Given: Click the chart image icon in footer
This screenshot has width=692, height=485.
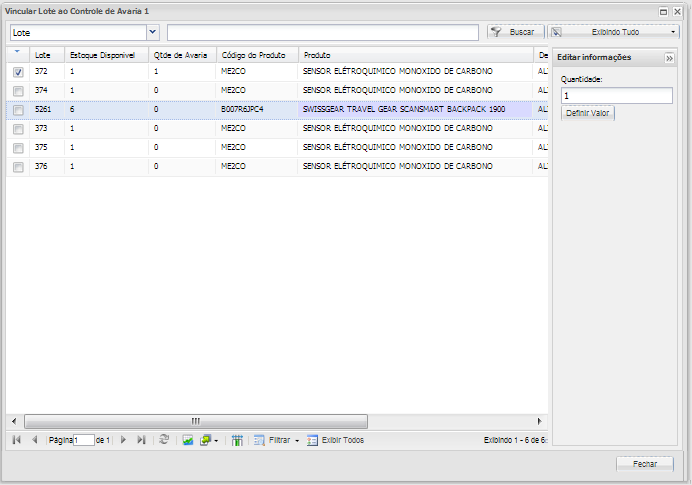Looking at the screenshot, I should pyautogui.click(x=188, y=440).
